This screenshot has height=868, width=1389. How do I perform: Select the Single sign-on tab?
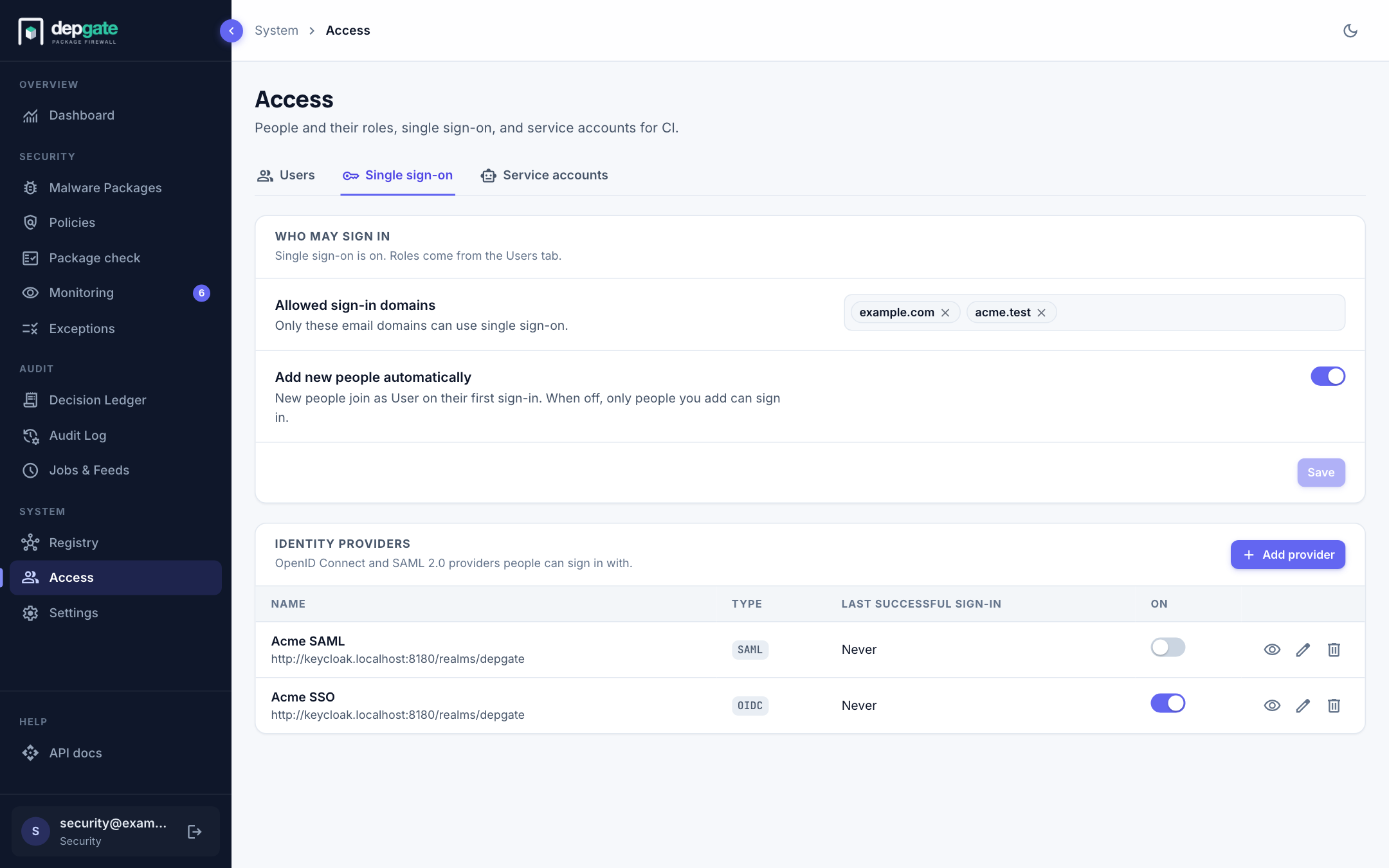pyautogui.click(x=397, y=175)
